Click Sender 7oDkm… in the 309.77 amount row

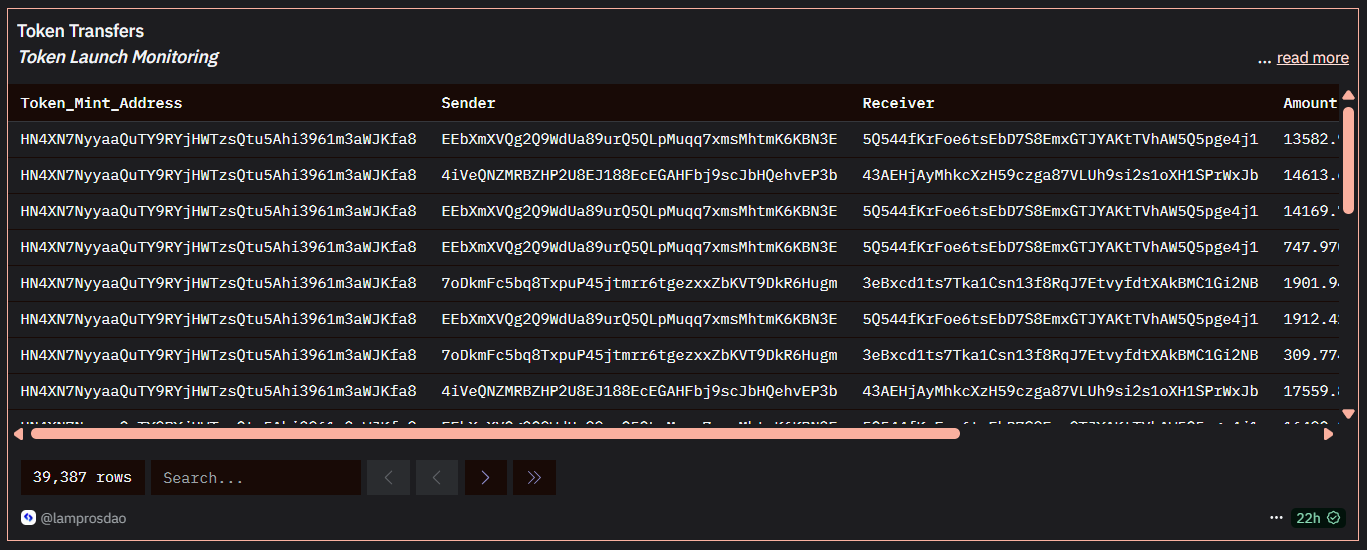[x=639, y=355]
